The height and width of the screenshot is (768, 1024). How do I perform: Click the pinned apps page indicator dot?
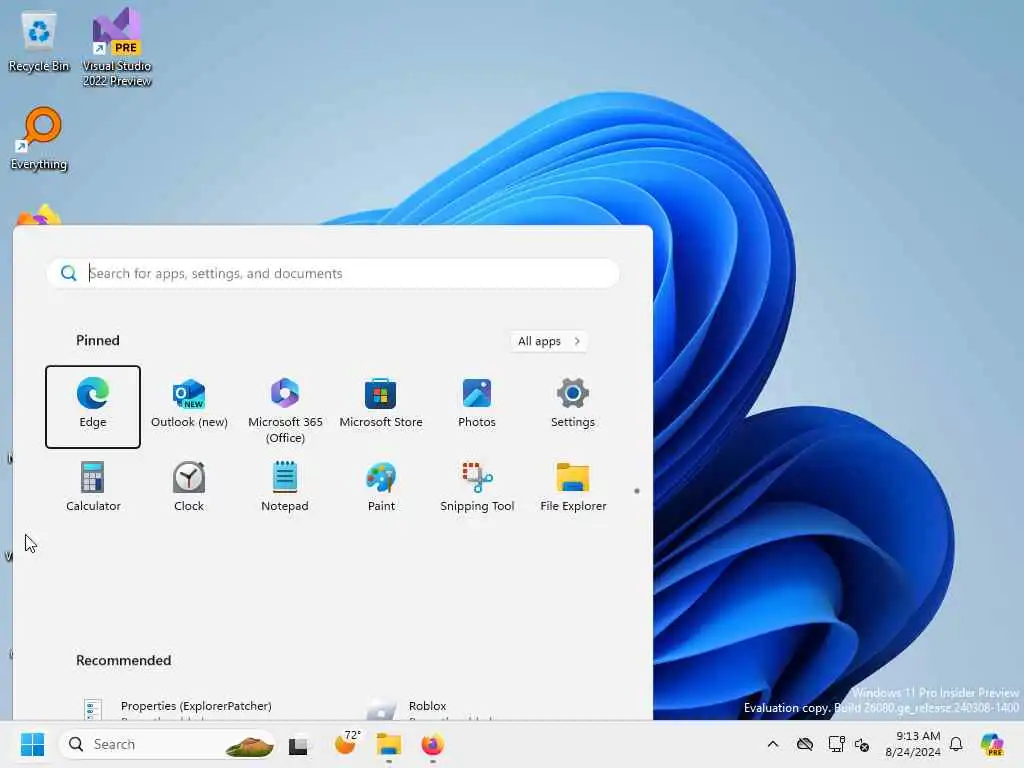[637, 491]
